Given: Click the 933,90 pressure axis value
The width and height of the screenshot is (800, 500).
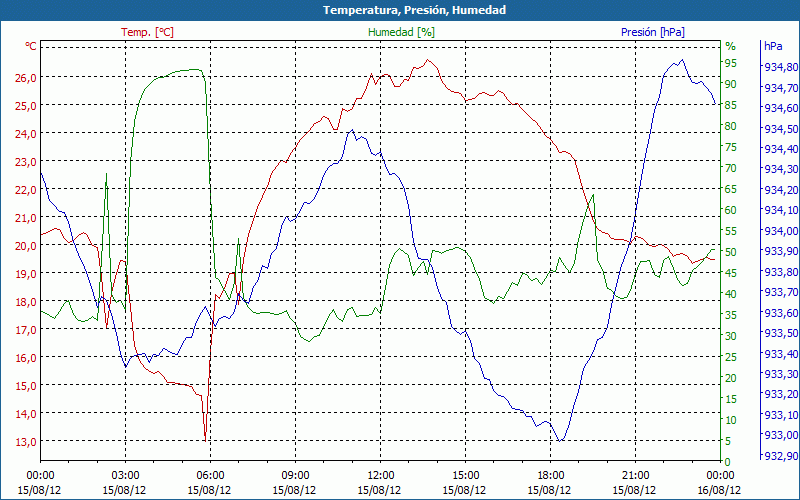Looking at the screenshot, I should coord(781,252).
